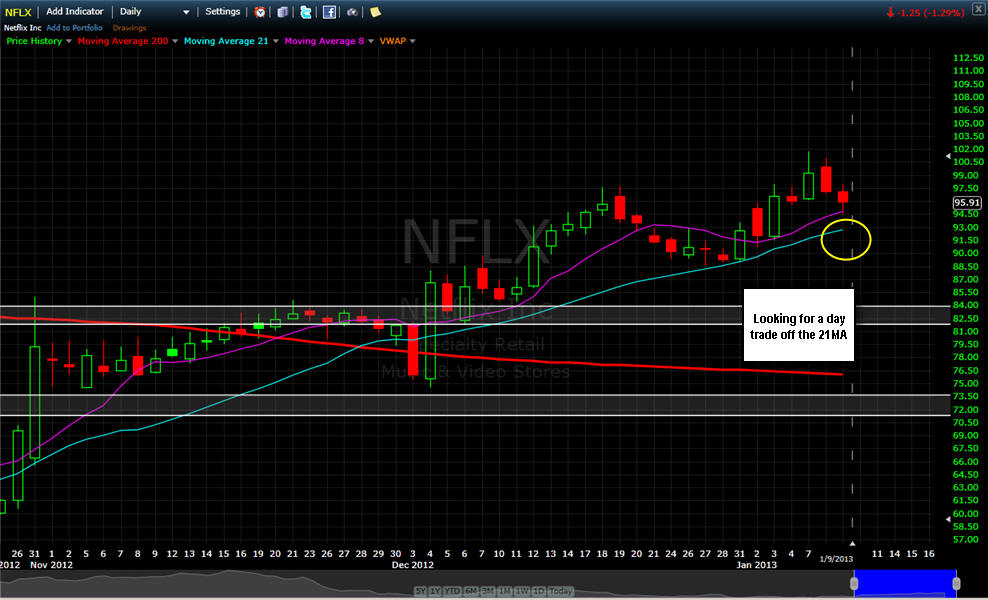This screenshot has height=600, width=988.
Task: Select the 1Y range button
Action: [x=436, y=591]
